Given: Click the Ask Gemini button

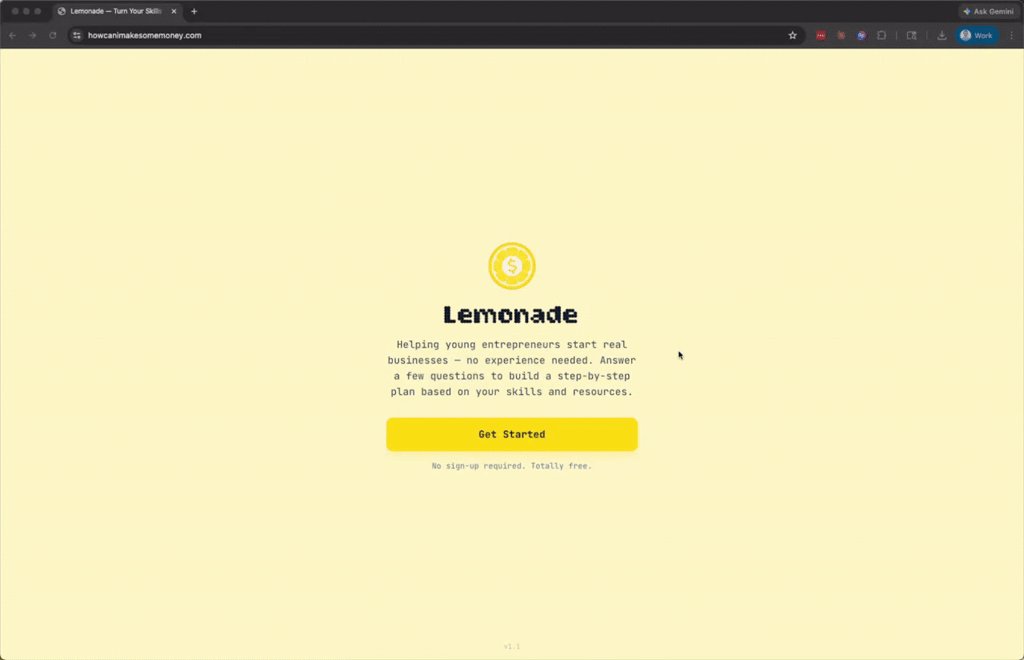Looking at the screenshot, I should tap(989, 11).
